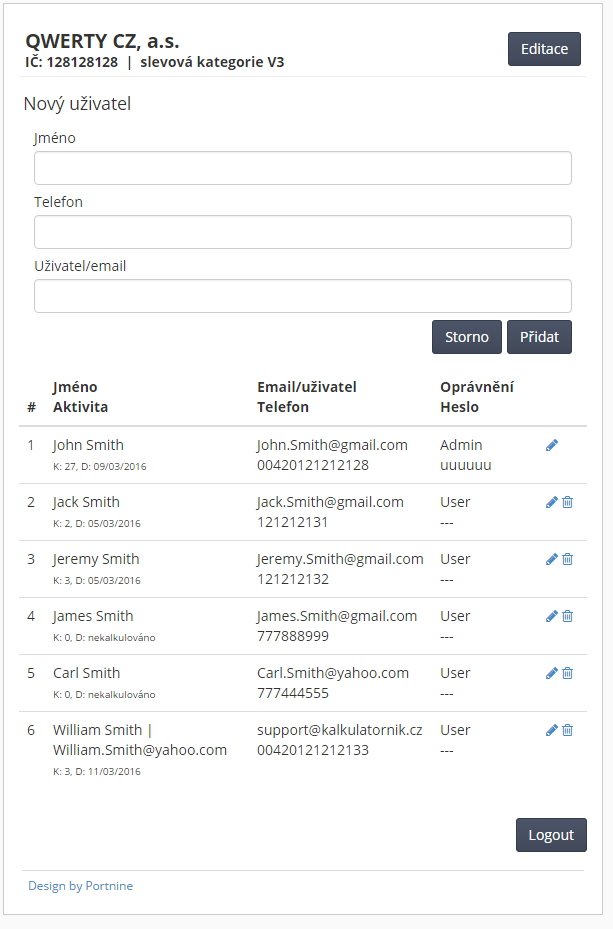Click pencil icon for William Smith
This screenshot has width=613, height=929.
click(551, 730)
